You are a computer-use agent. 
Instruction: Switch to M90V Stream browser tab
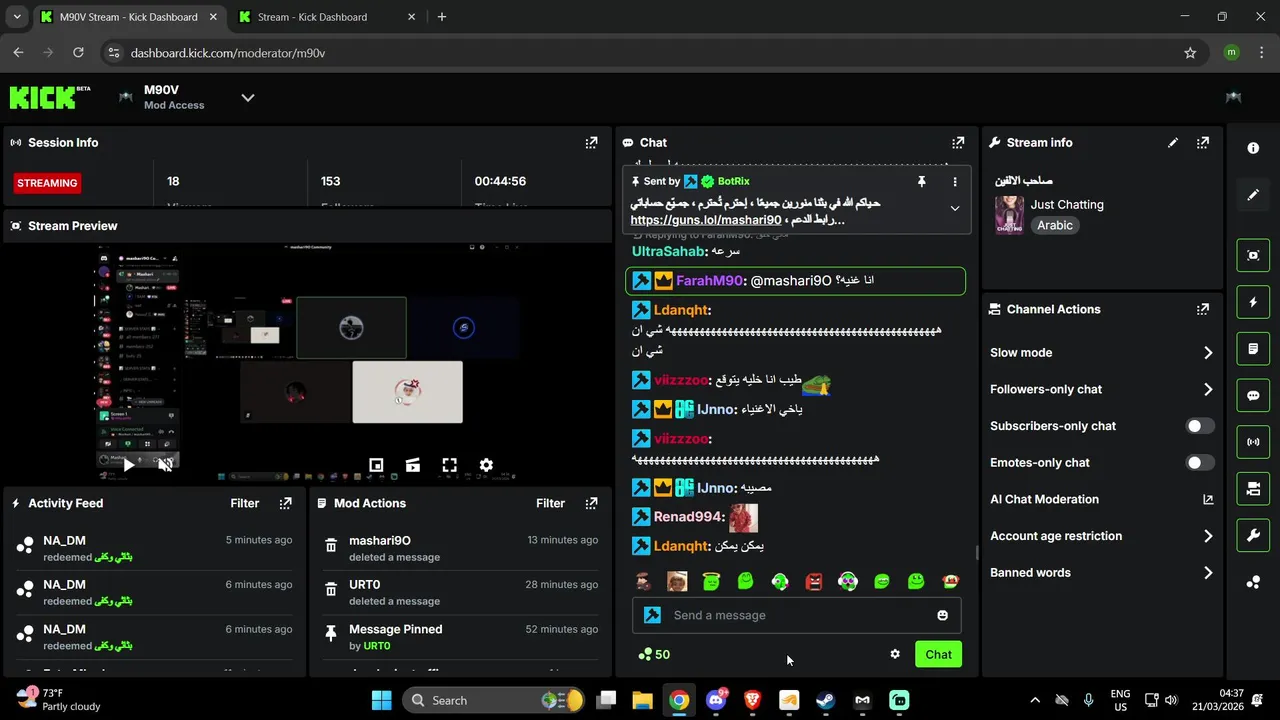coord(129,17)
